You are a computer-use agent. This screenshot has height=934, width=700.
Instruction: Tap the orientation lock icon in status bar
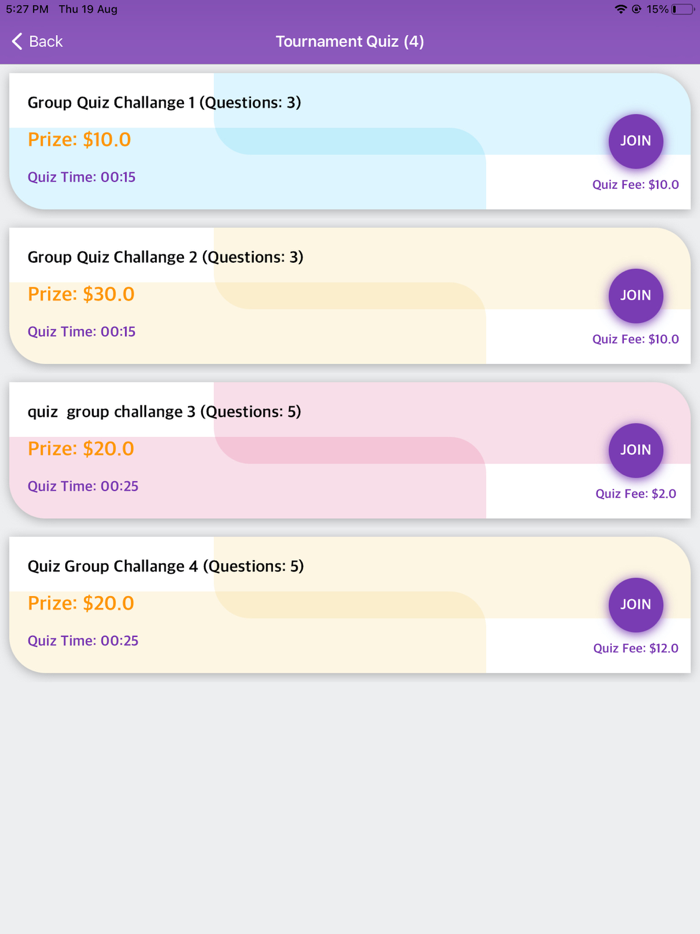coord(635,9)
